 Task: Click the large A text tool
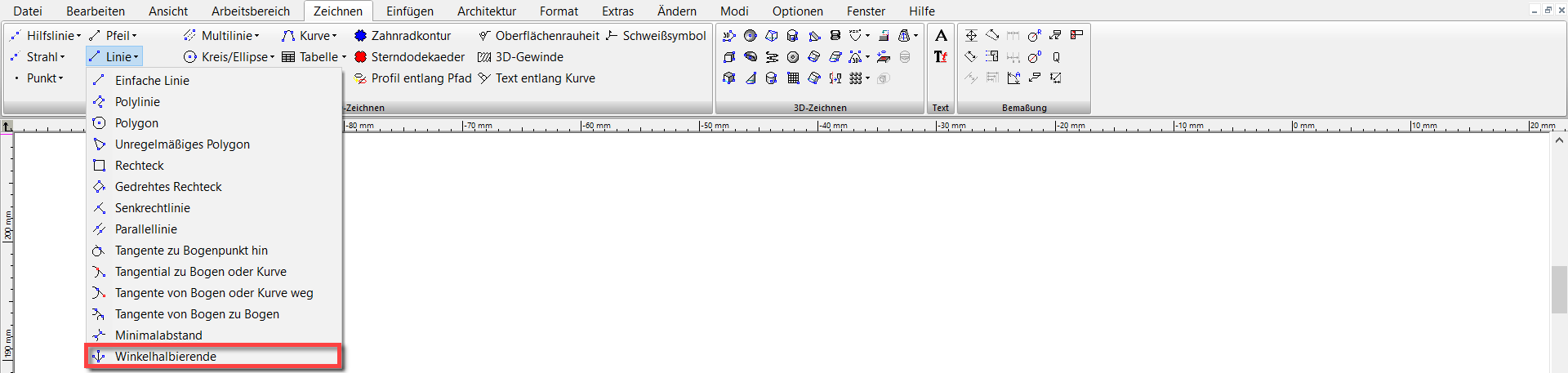click(x=941, y=35)
